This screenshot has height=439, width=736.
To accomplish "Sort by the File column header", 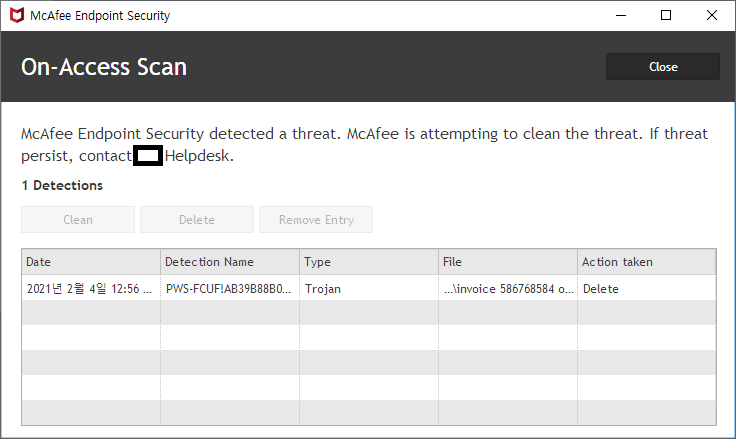I will click(508, 262).
